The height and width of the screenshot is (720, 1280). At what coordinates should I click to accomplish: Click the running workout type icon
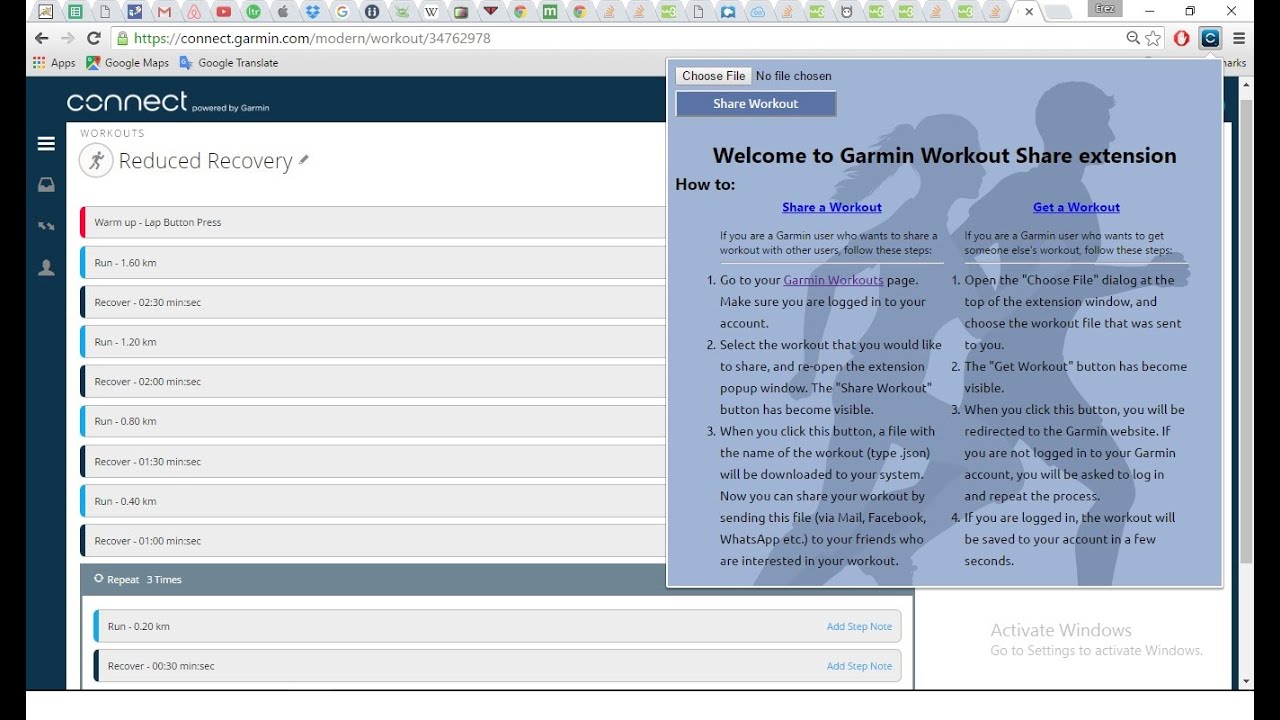96,161
